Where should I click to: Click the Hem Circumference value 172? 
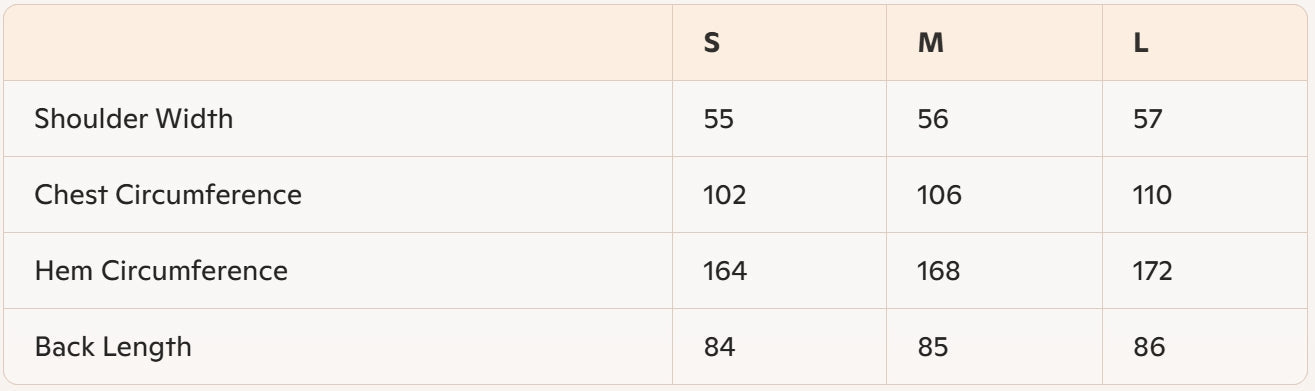point(1153,271)
